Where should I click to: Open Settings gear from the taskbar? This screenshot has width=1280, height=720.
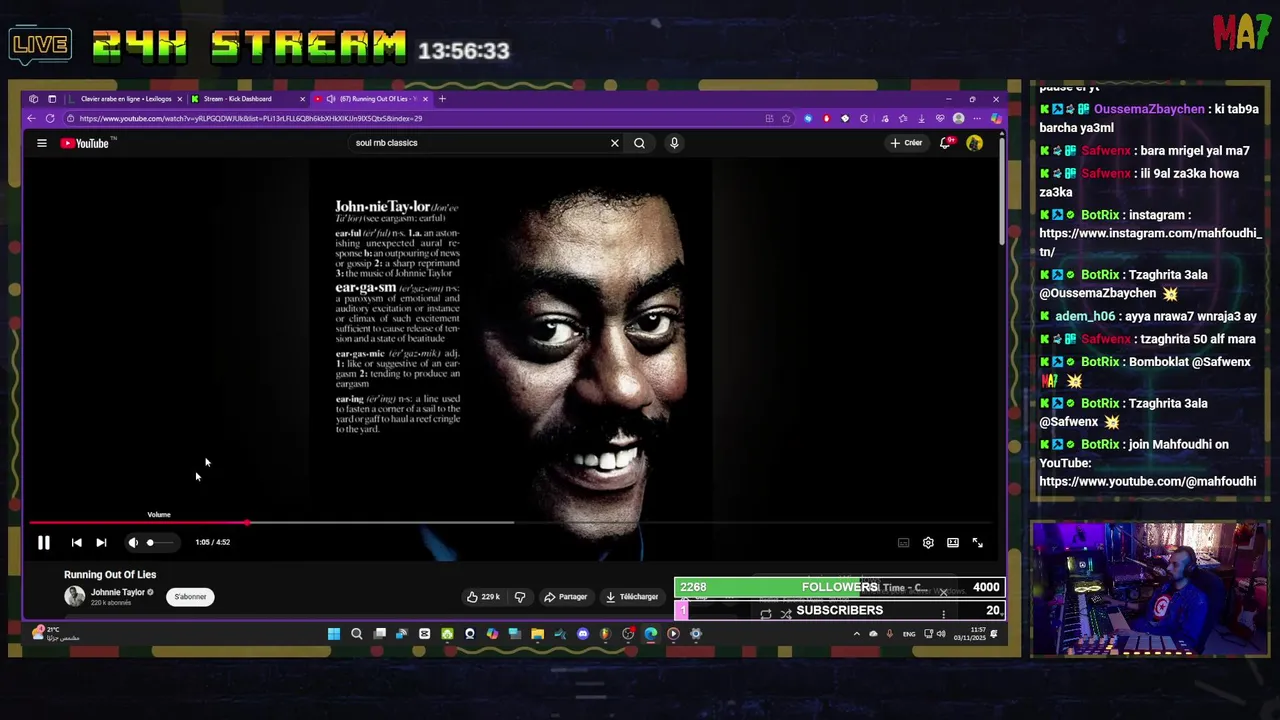696,633
